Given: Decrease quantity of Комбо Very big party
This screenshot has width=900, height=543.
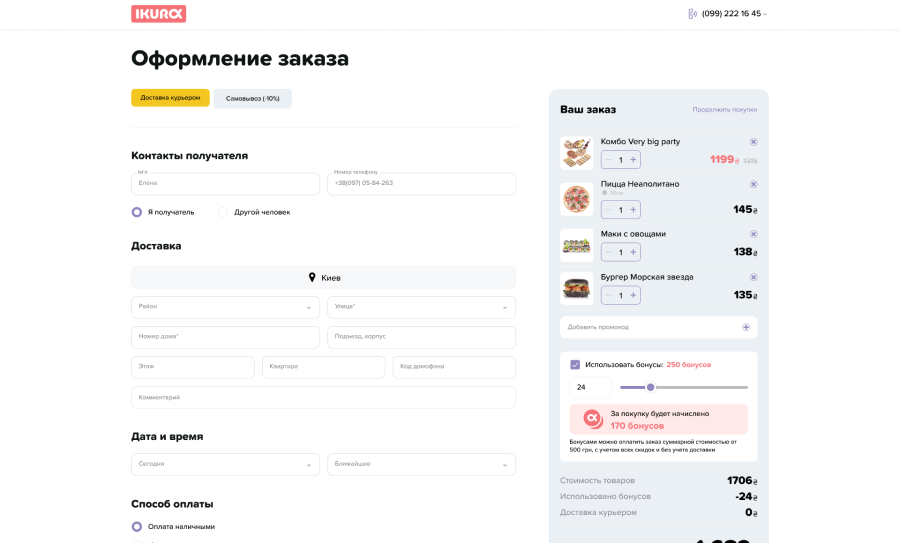Looking at the screenshot, I should pyautogui.click(x=608, y=160).
